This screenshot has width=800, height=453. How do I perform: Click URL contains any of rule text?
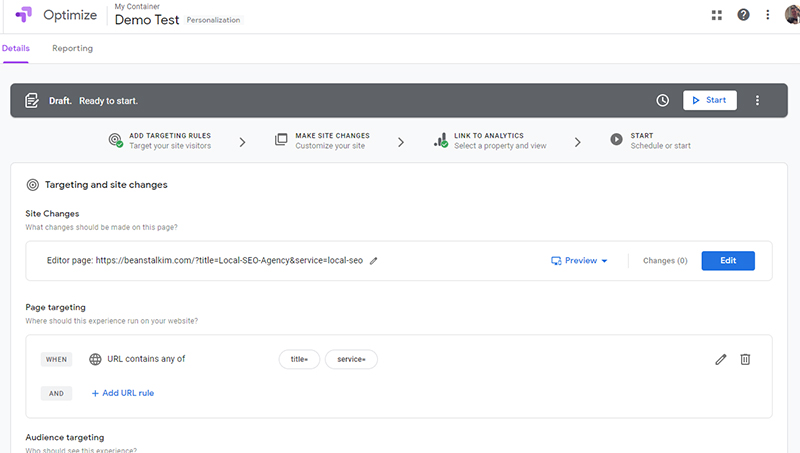(x=146, y=359)
